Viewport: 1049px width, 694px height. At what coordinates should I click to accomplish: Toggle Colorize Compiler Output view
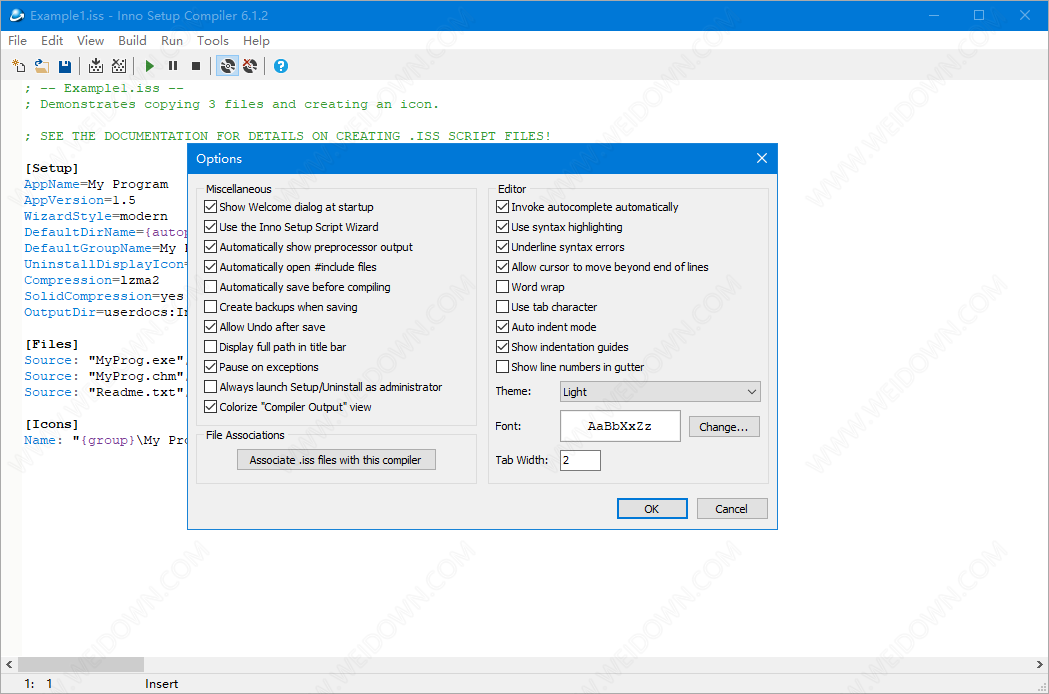[211, 407]
